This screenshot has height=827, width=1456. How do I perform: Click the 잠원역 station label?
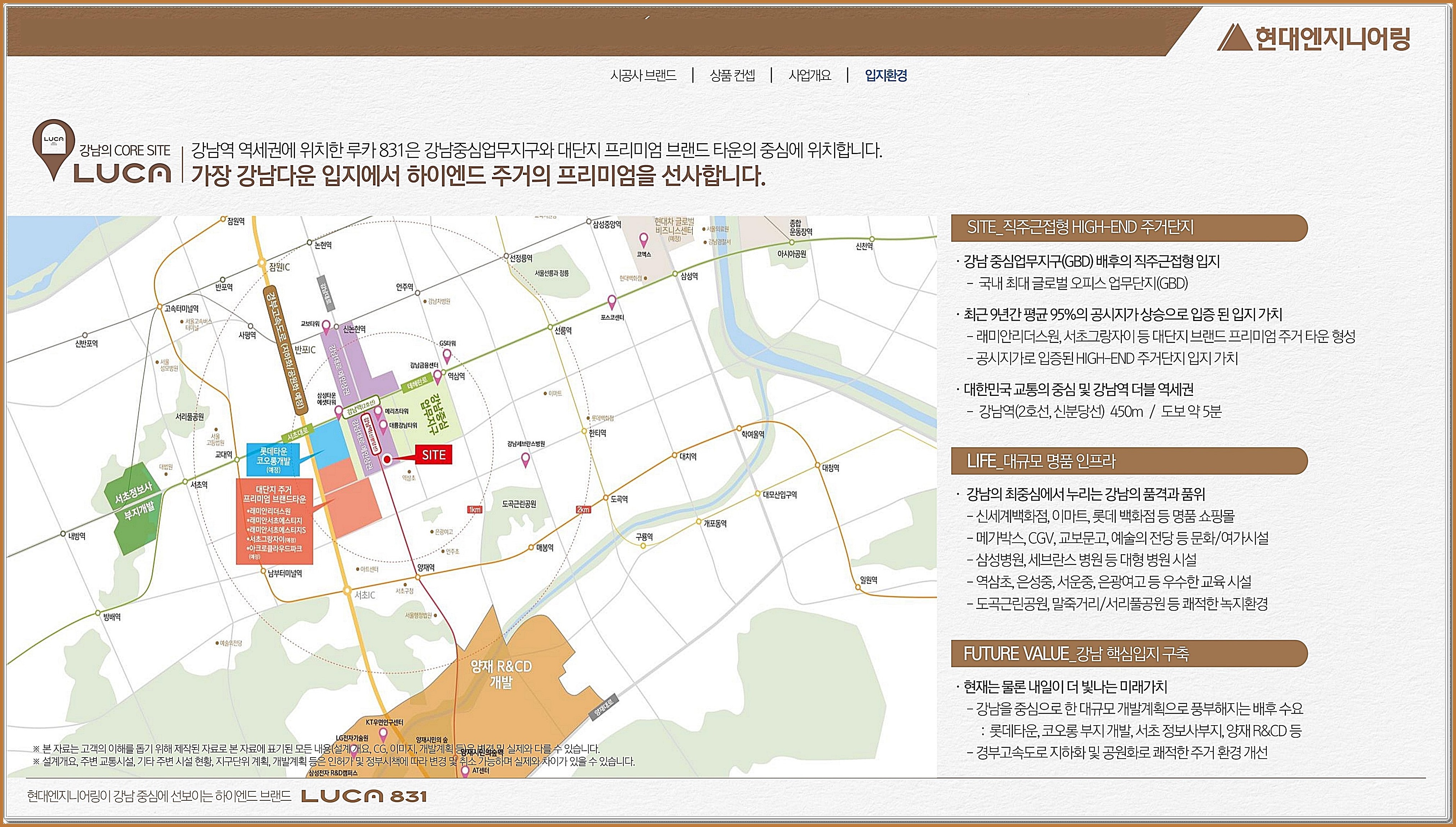coord(236,221)
